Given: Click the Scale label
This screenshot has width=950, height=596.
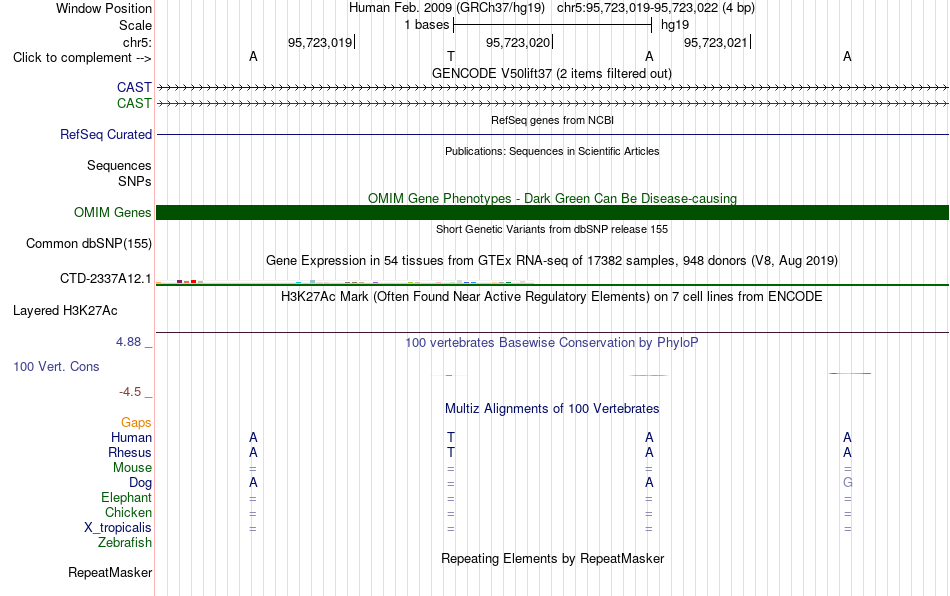Looking at the screenshot, I should click(135, 25).
